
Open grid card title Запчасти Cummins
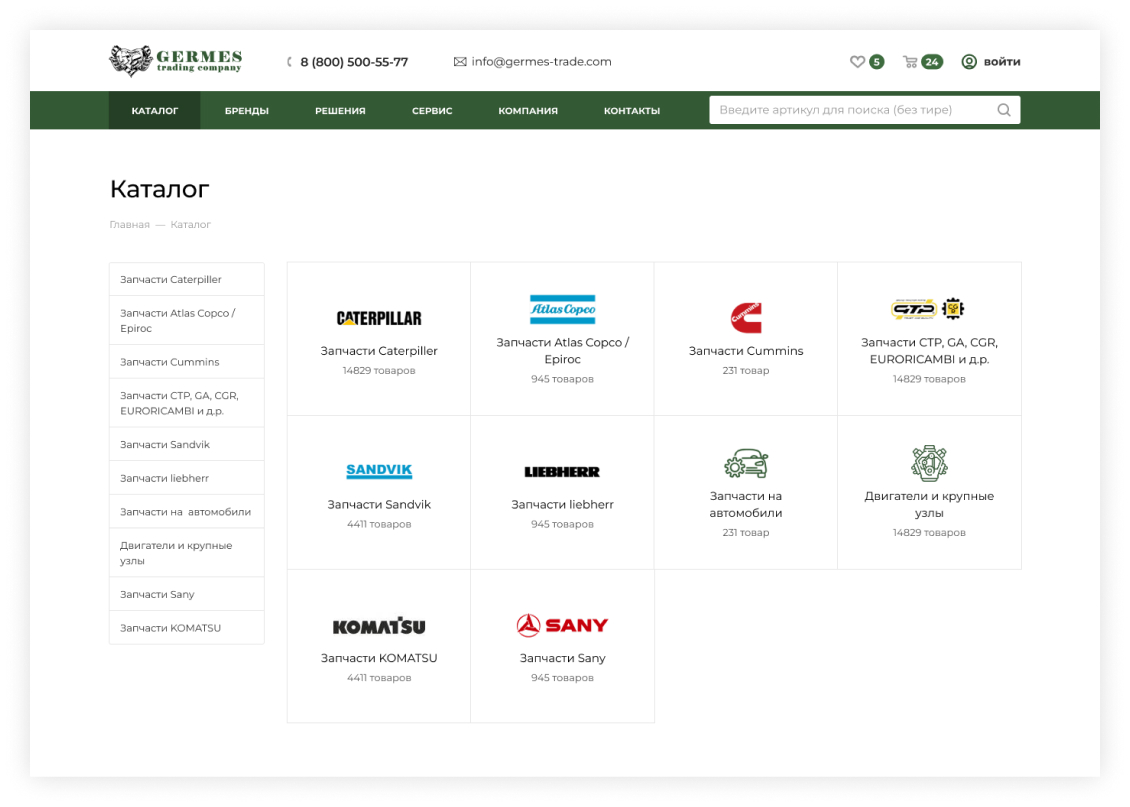click(746, 351)
